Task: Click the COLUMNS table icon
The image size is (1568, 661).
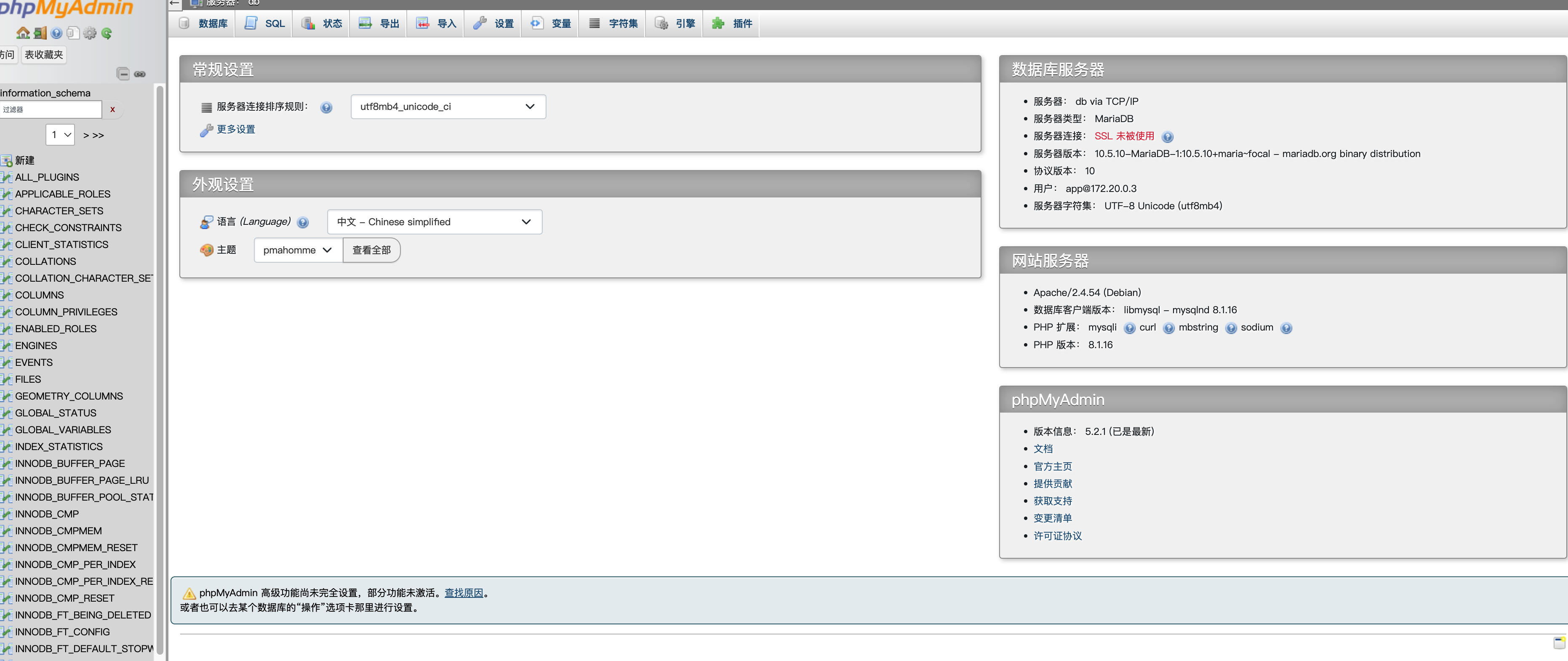Action: 6,295
